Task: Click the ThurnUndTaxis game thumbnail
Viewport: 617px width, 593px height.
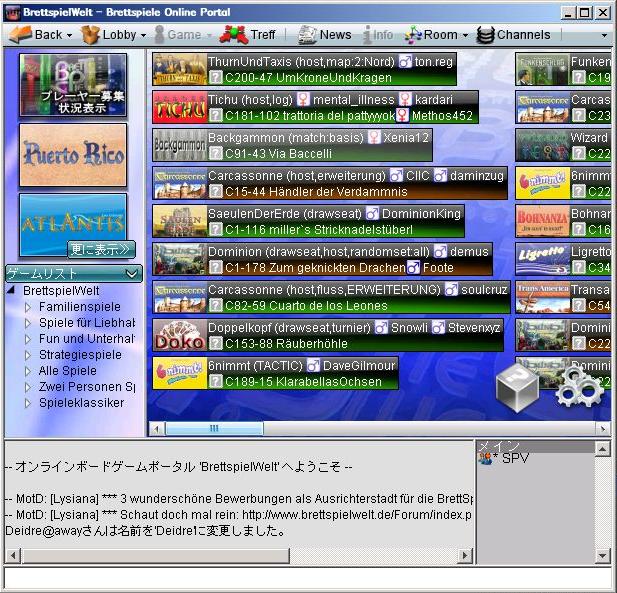Action: pyautogui.click(x=180, y=69)
